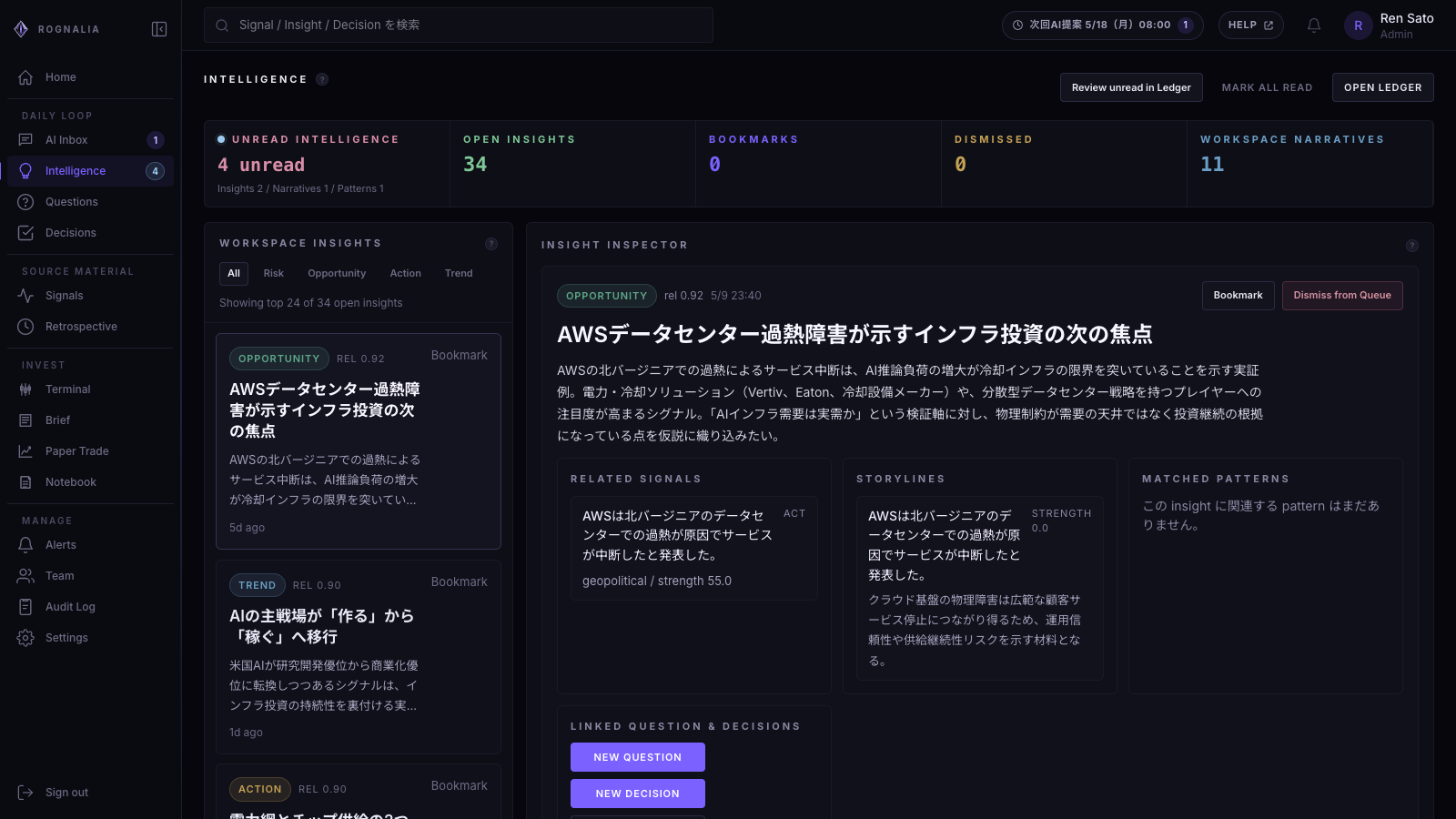Click the Settings gear icon
1456x819 pixels.
25,638
